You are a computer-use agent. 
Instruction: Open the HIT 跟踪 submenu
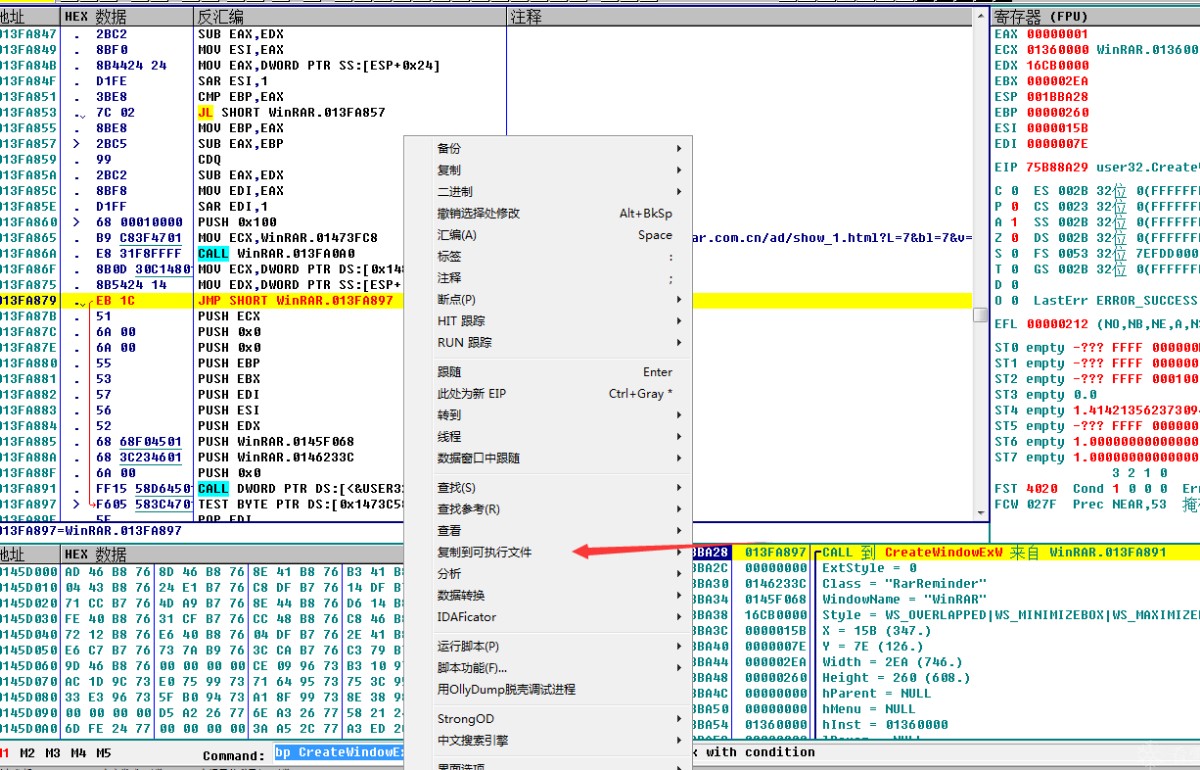click(x=548, y=321)
